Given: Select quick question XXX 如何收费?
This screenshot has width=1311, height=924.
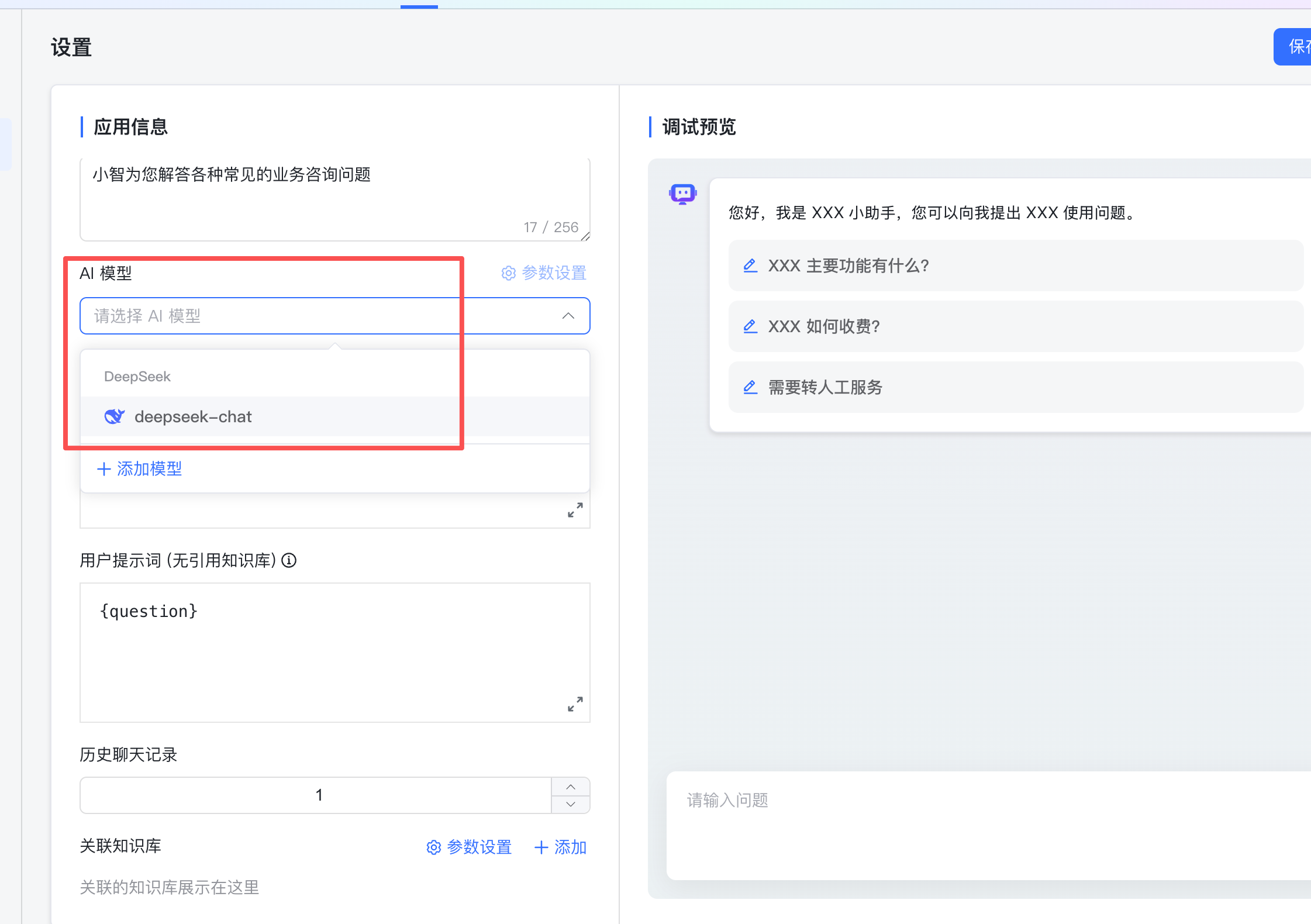Looking at the screenshot, I should pyautogui.click(x=1016, y=326).
